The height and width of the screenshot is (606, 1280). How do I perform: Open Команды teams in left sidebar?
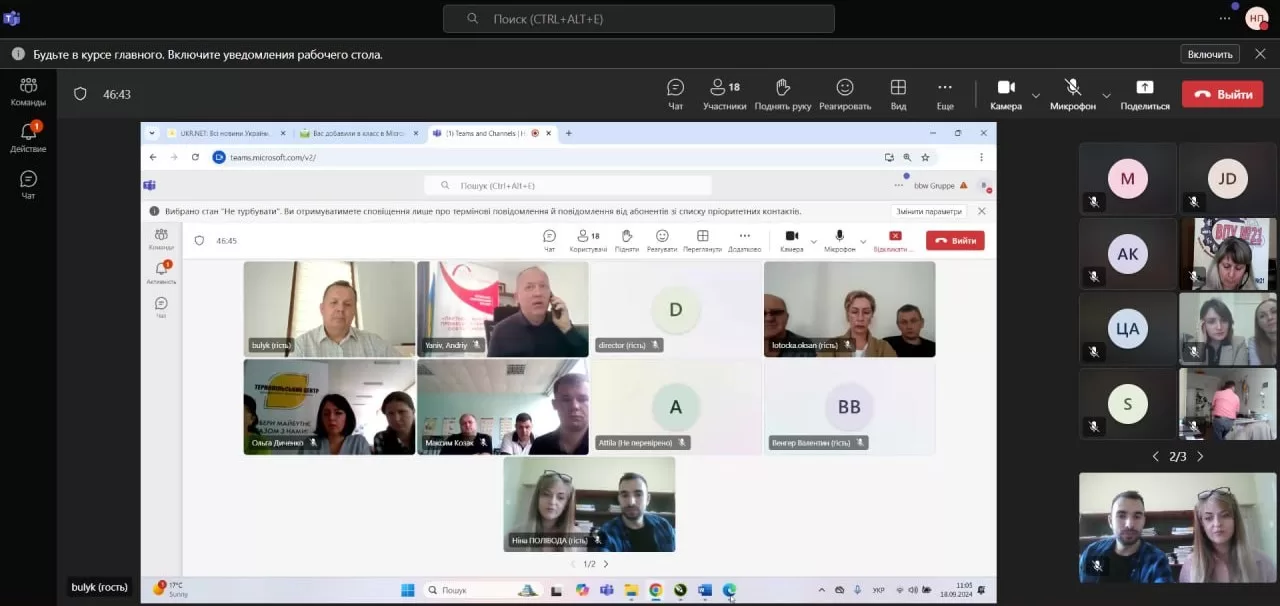28,92
